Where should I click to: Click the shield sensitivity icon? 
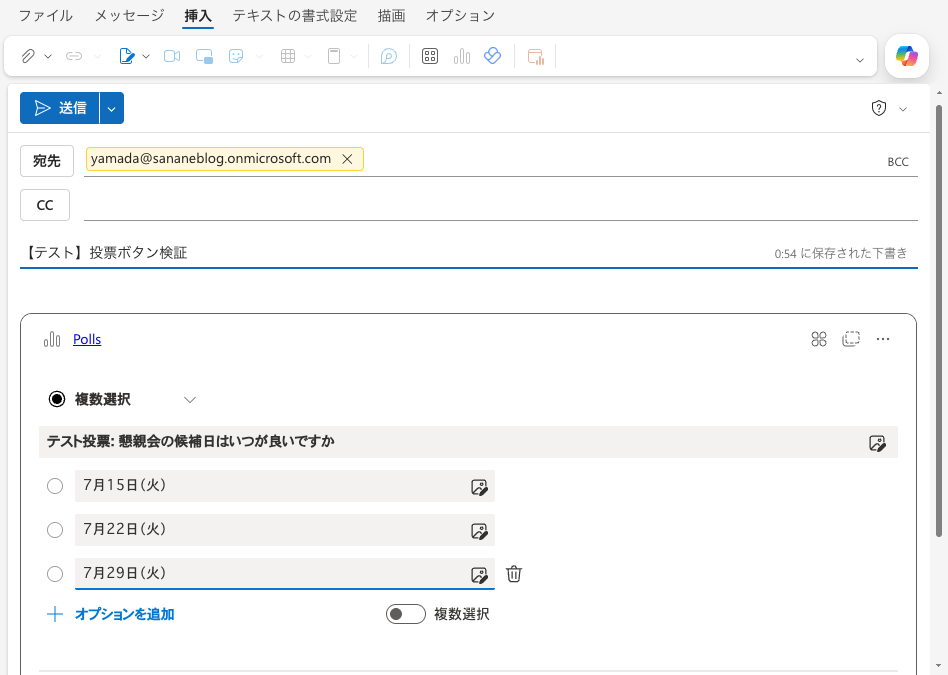click(878, 108)
